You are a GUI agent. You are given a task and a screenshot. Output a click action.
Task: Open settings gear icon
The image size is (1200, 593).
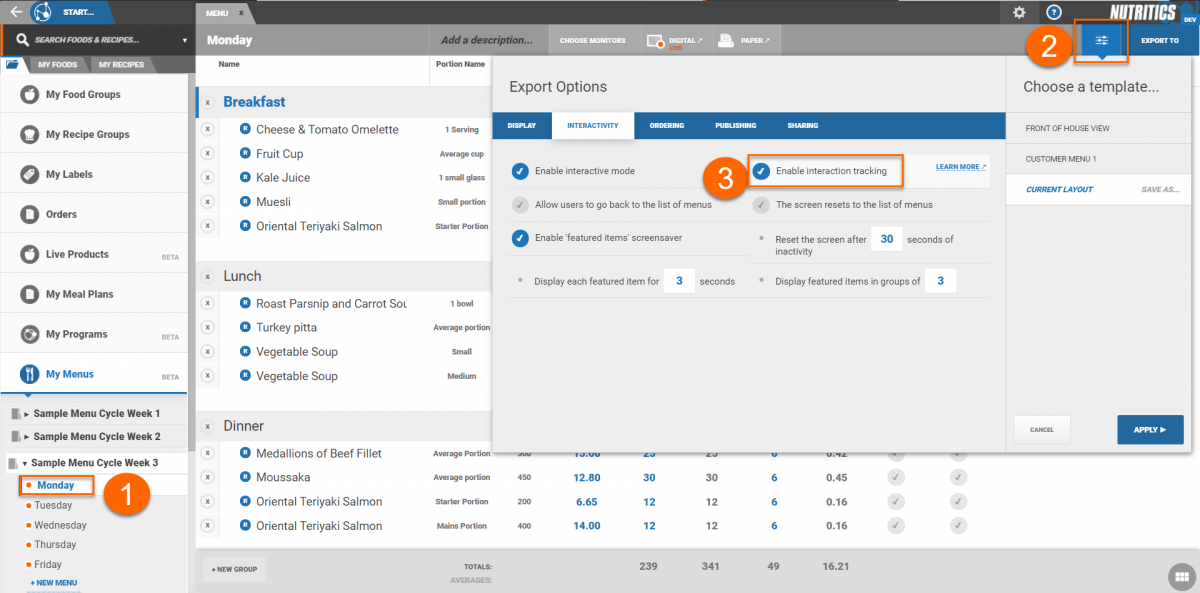pyautogui.click(x=1019, y=12)
